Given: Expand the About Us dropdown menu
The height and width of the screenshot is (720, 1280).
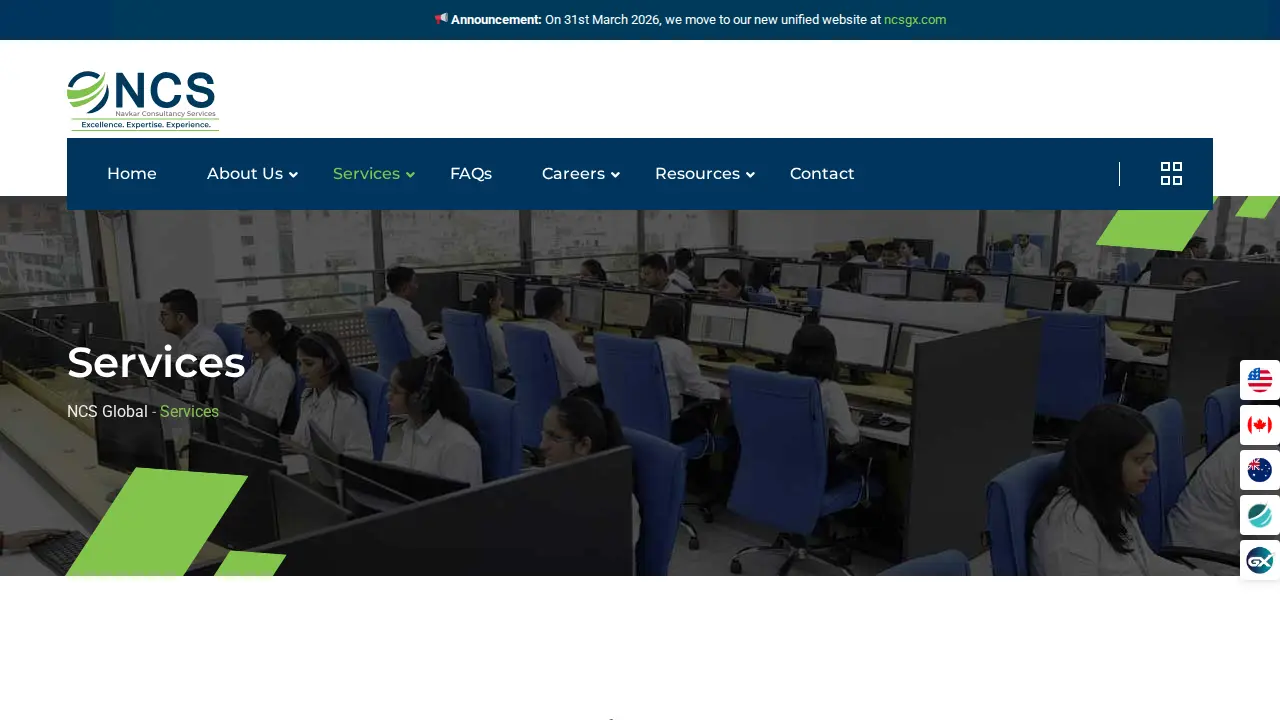Looking at the screenshot, I should pyautogui.click(x=252, y=174).
